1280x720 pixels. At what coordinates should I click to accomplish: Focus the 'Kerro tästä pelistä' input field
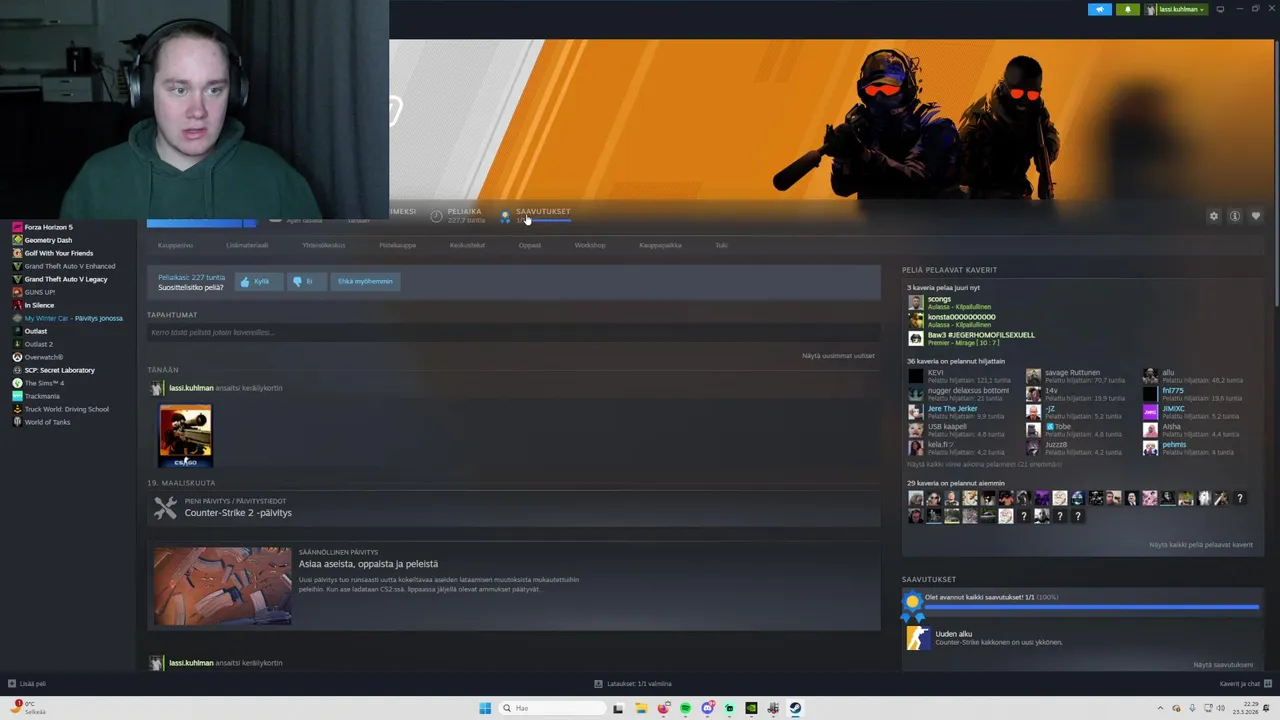pyautogui.click(x=513, y=332)
